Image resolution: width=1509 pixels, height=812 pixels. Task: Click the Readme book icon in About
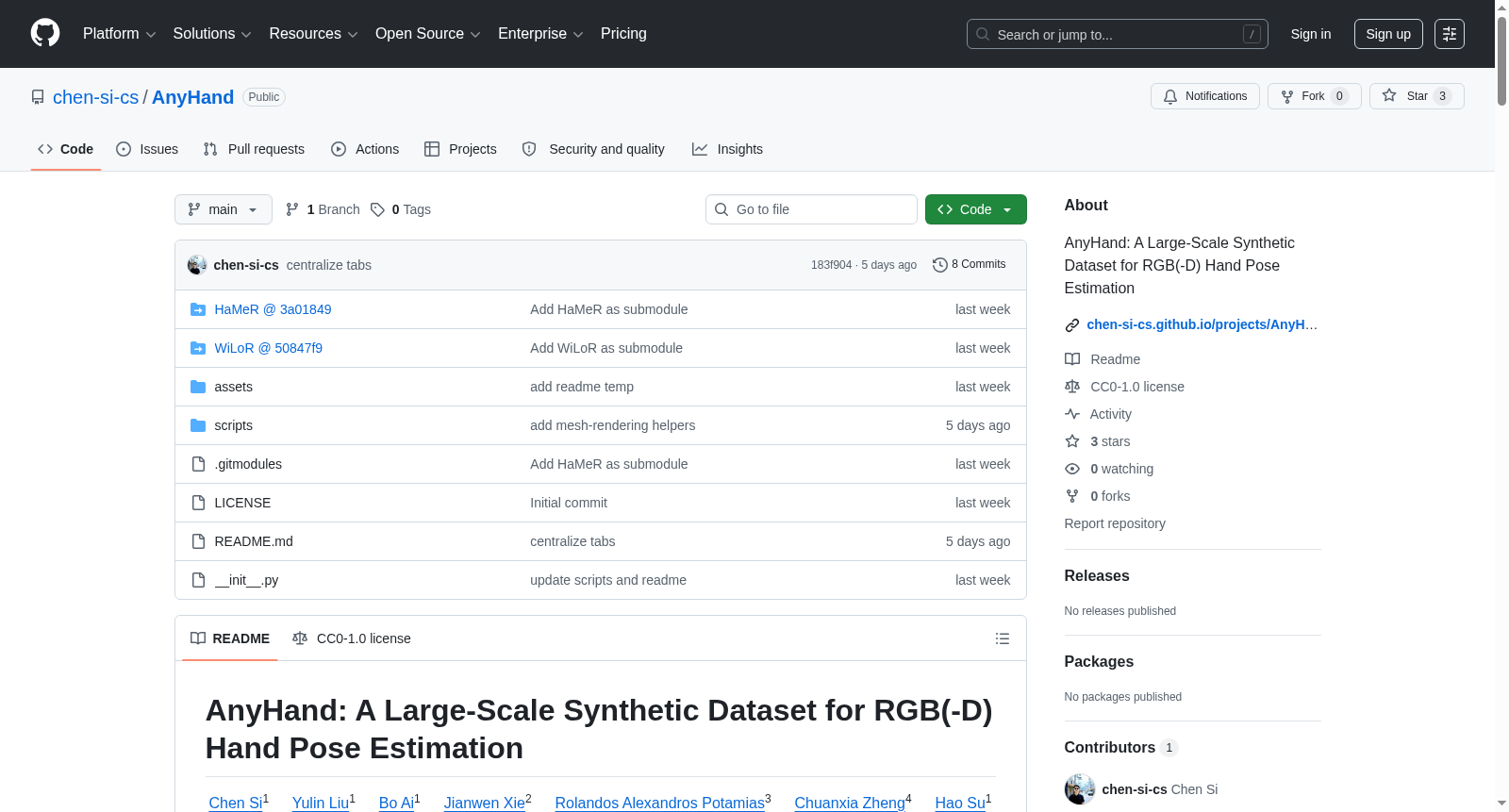[x=1072, y=359]
